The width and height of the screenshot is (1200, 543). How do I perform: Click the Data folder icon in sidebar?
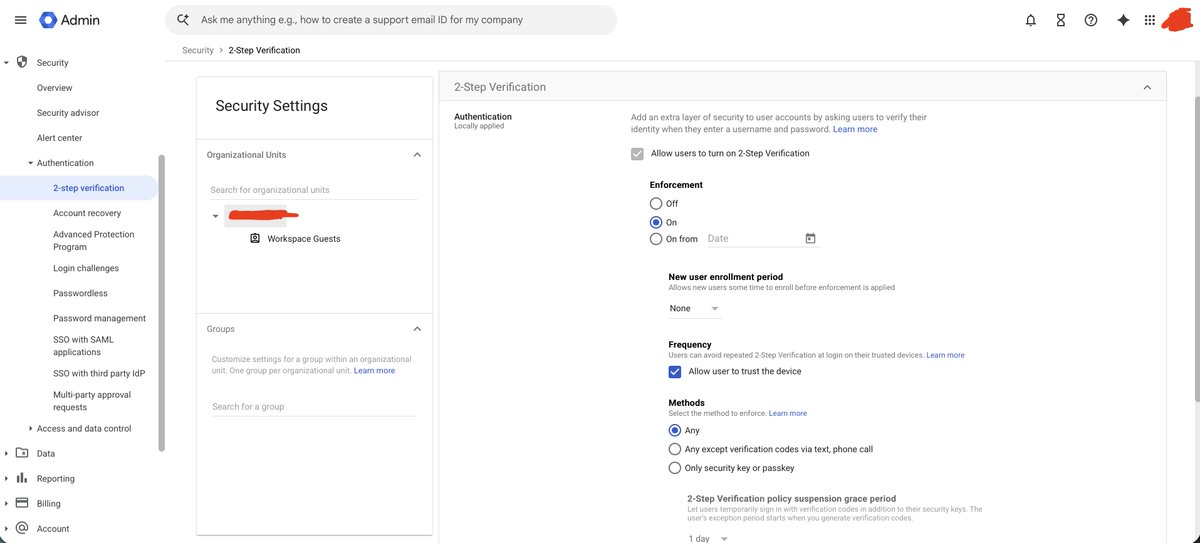[22, 453]
